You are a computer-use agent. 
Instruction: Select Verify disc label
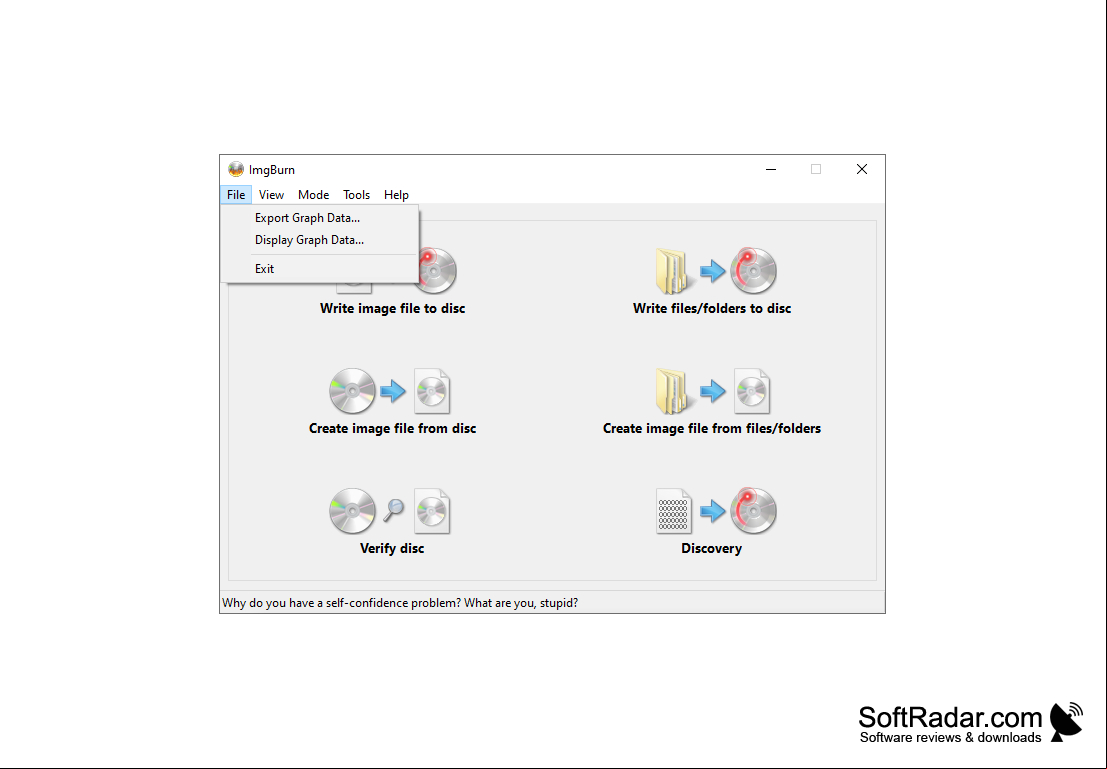click(392, 549)
